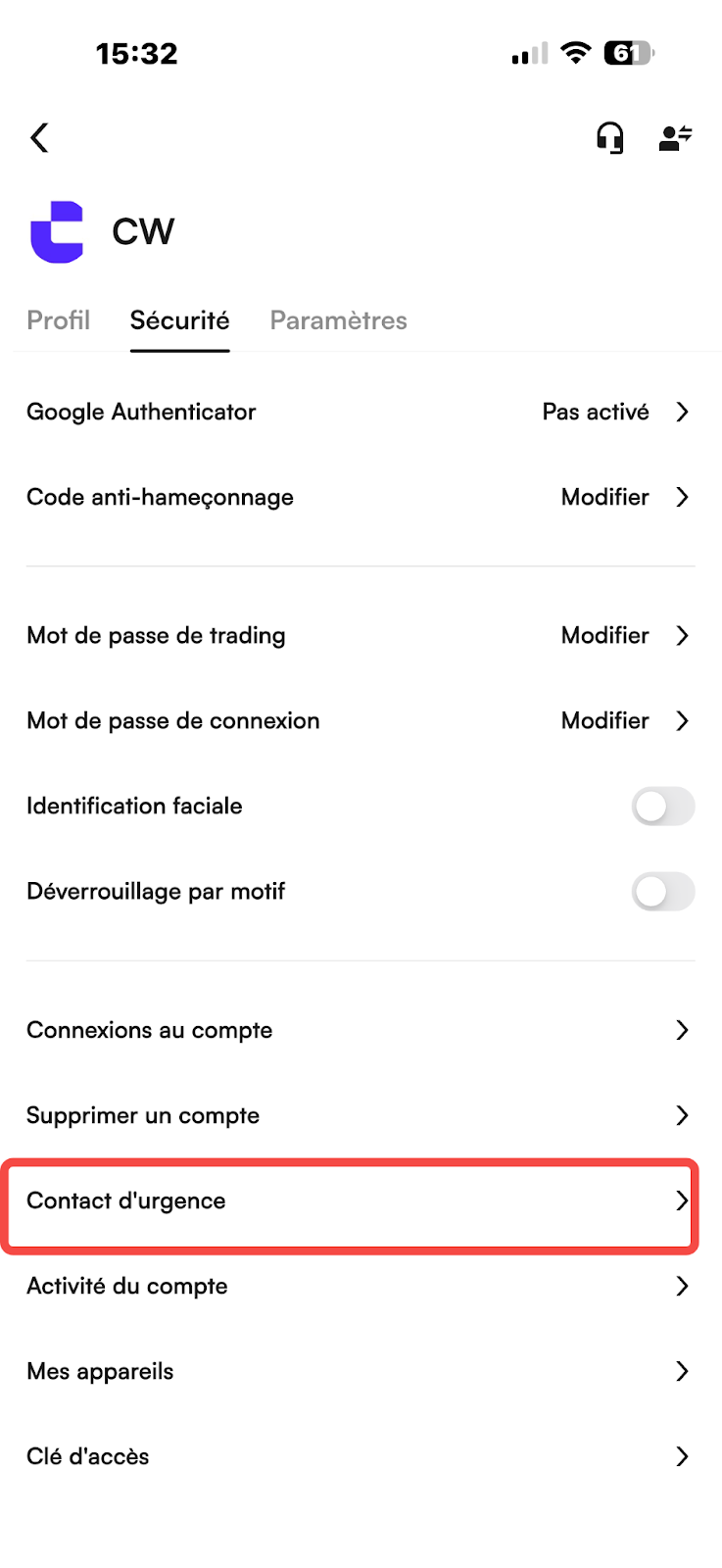Tap the purple CW profile avatar

pos(57,232)
